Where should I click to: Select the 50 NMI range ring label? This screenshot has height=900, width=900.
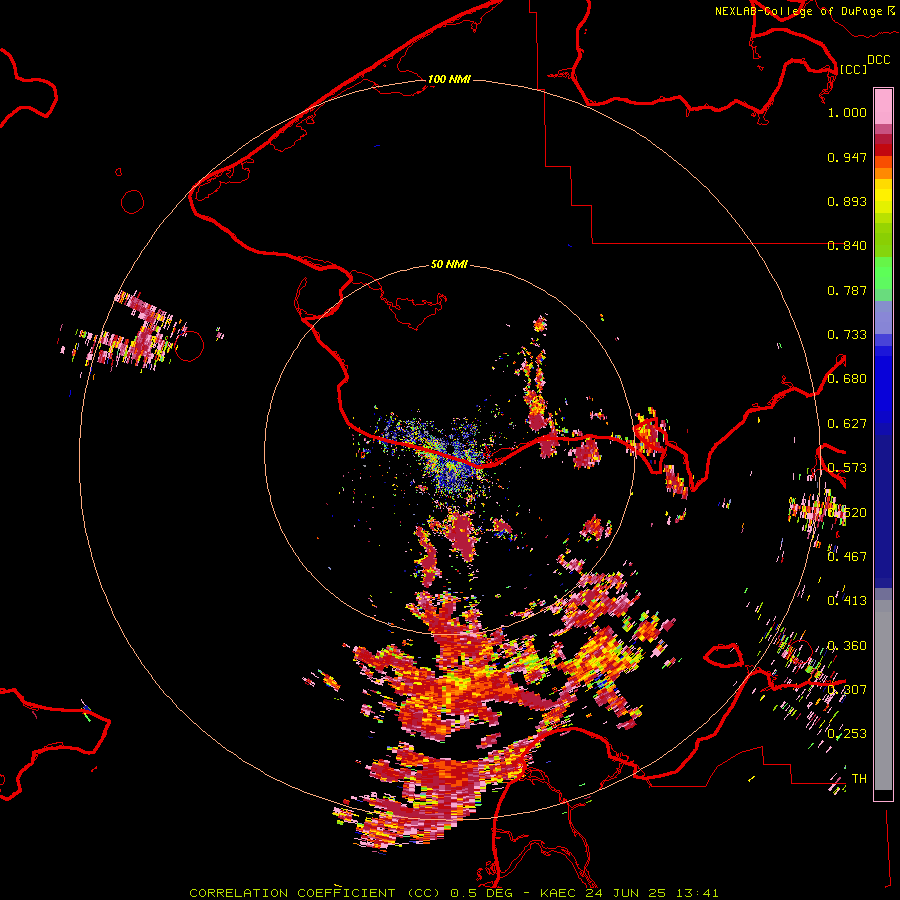[449, 264]
